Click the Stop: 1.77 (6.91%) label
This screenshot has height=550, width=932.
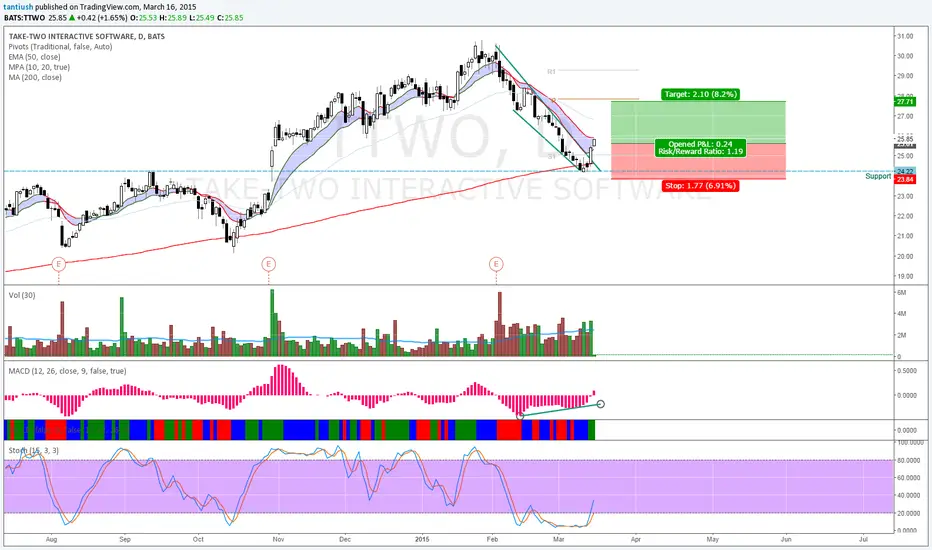tap(701, 186)
